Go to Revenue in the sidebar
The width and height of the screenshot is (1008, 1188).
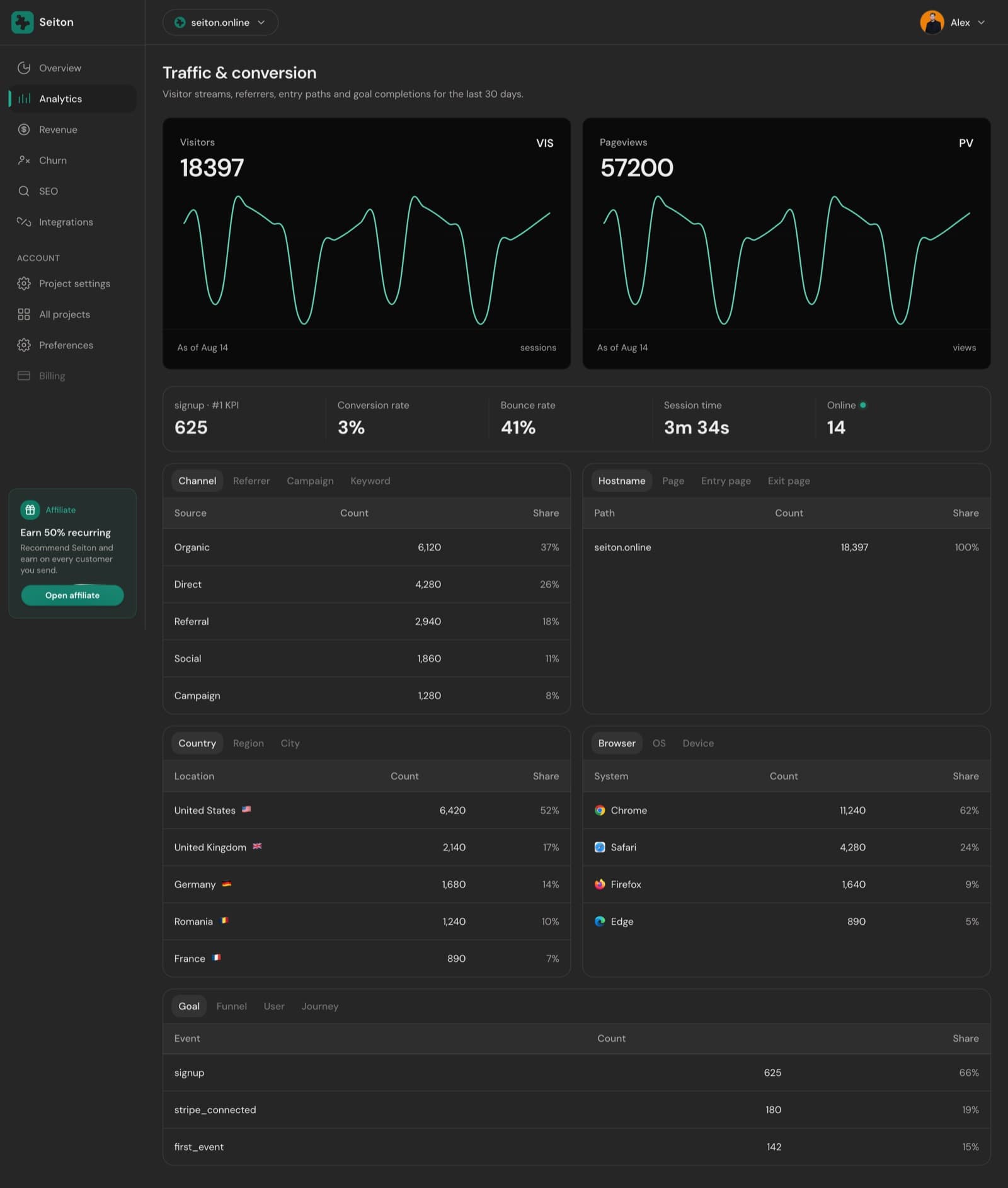coord(72,130)
